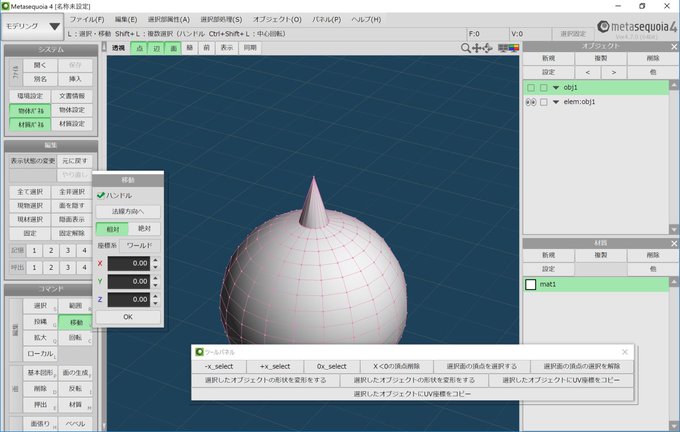Select the ベベル bevel tool
The image size is (680, 432).
(75, 424)
